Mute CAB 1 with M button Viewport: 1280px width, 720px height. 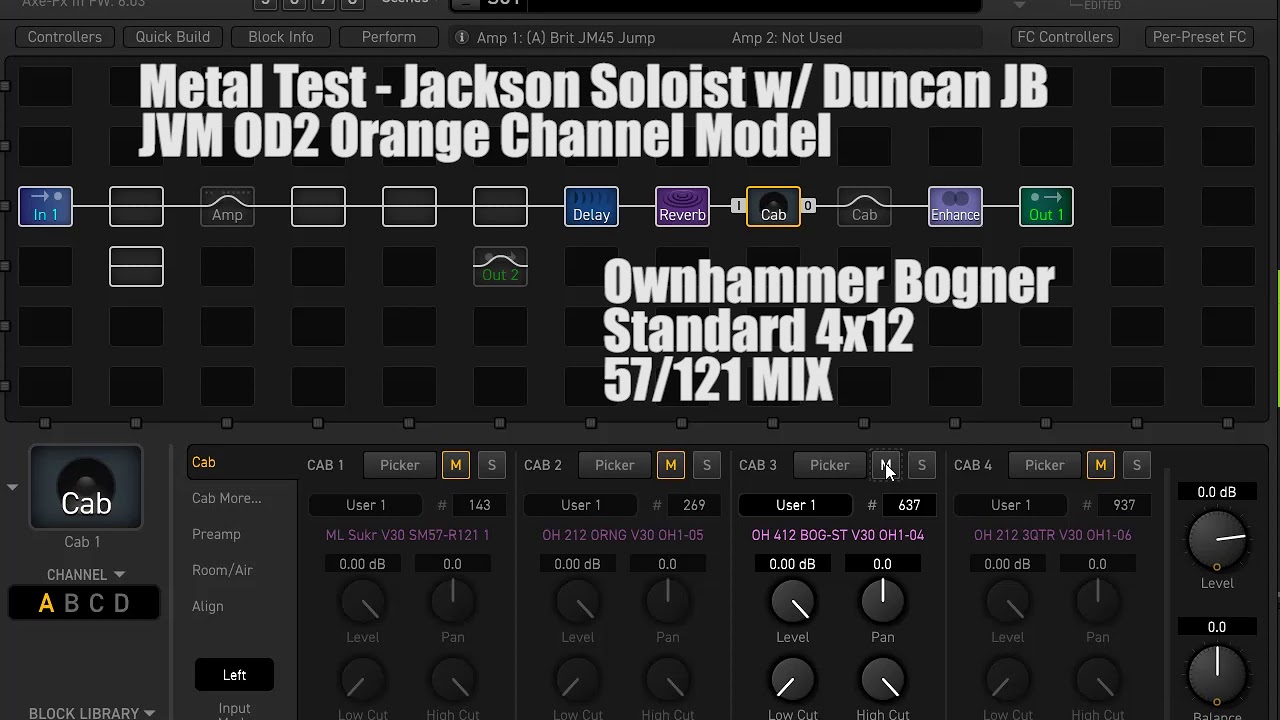pos(456,465)
